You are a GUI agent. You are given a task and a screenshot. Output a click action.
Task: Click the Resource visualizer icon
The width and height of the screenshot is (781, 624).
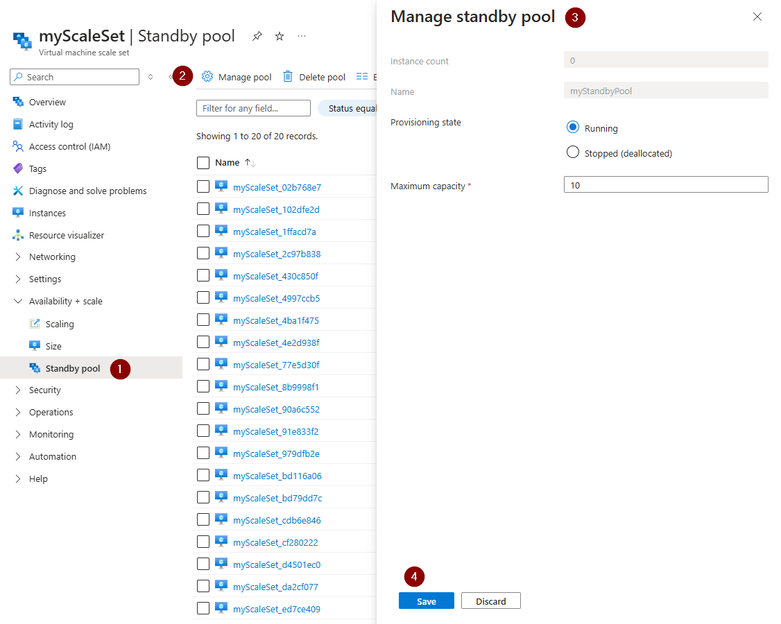click(x=18, y=235)
